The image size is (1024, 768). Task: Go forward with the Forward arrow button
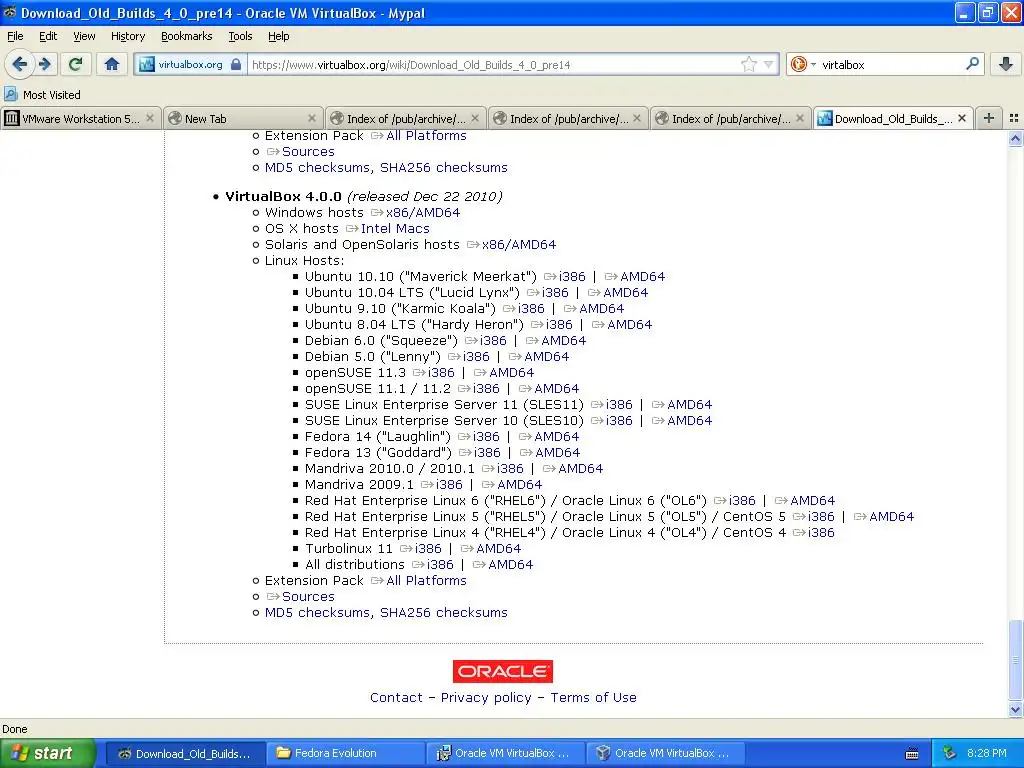45,64
